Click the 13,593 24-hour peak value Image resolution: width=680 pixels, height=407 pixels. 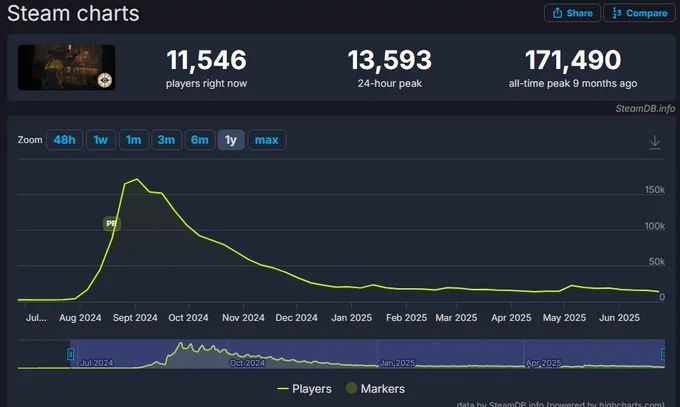coord(389,60)
